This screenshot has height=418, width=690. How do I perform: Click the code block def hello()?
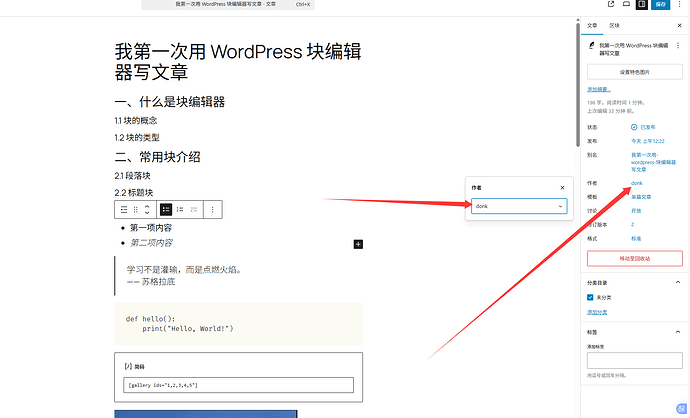pos(239,324)
